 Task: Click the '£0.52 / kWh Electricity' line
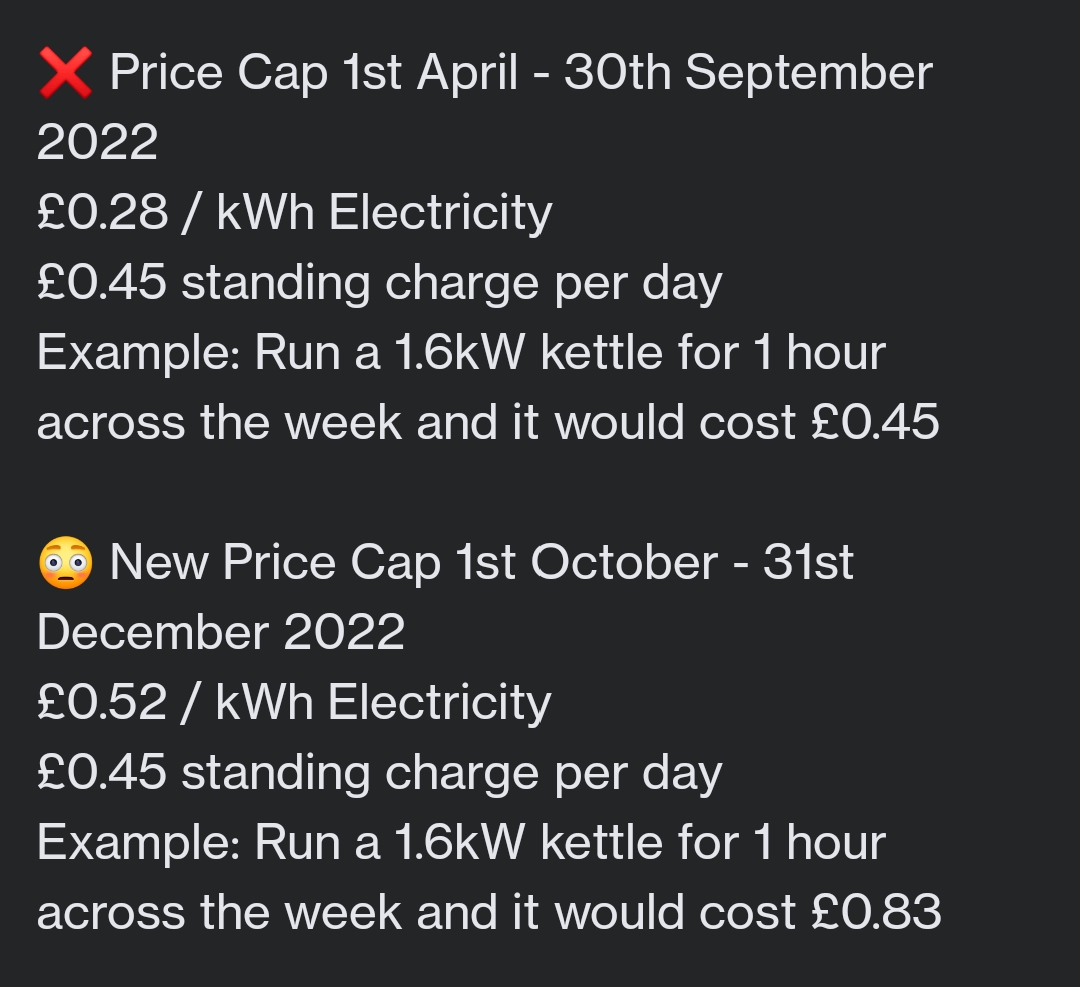pyautogui.click(x=294, y=703)
